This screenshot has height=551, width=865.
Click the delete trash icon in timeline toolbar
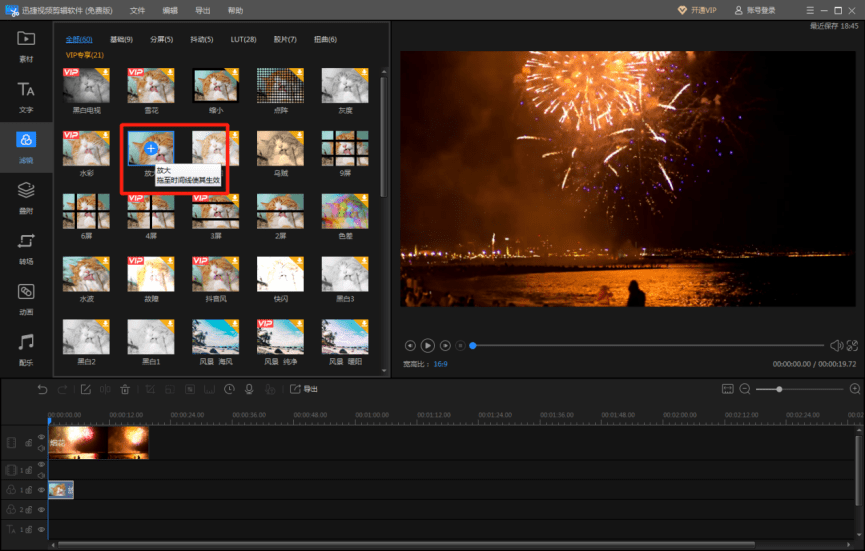125,389
